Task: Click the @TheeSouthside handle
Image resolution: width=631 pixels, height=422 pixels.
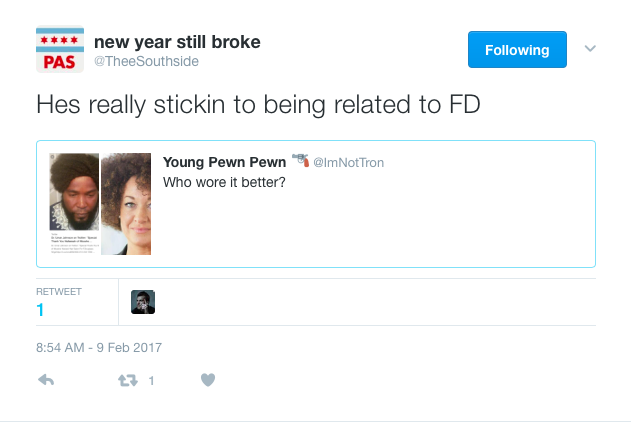Action: tap(146, 62)
